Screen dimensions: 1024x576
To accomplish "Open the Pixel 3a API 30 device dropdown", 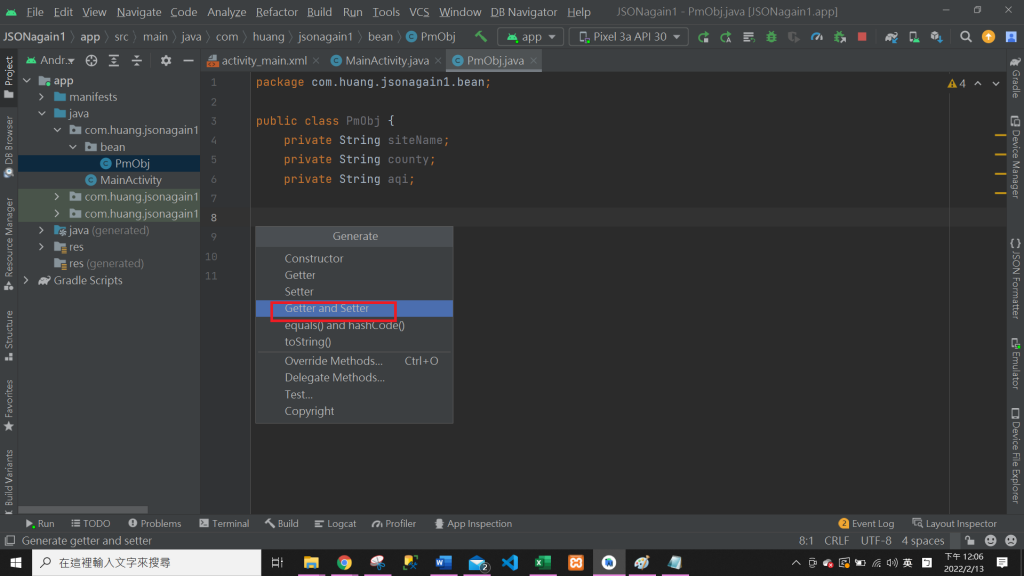I will pyautogui.click(x=628, y=37).
